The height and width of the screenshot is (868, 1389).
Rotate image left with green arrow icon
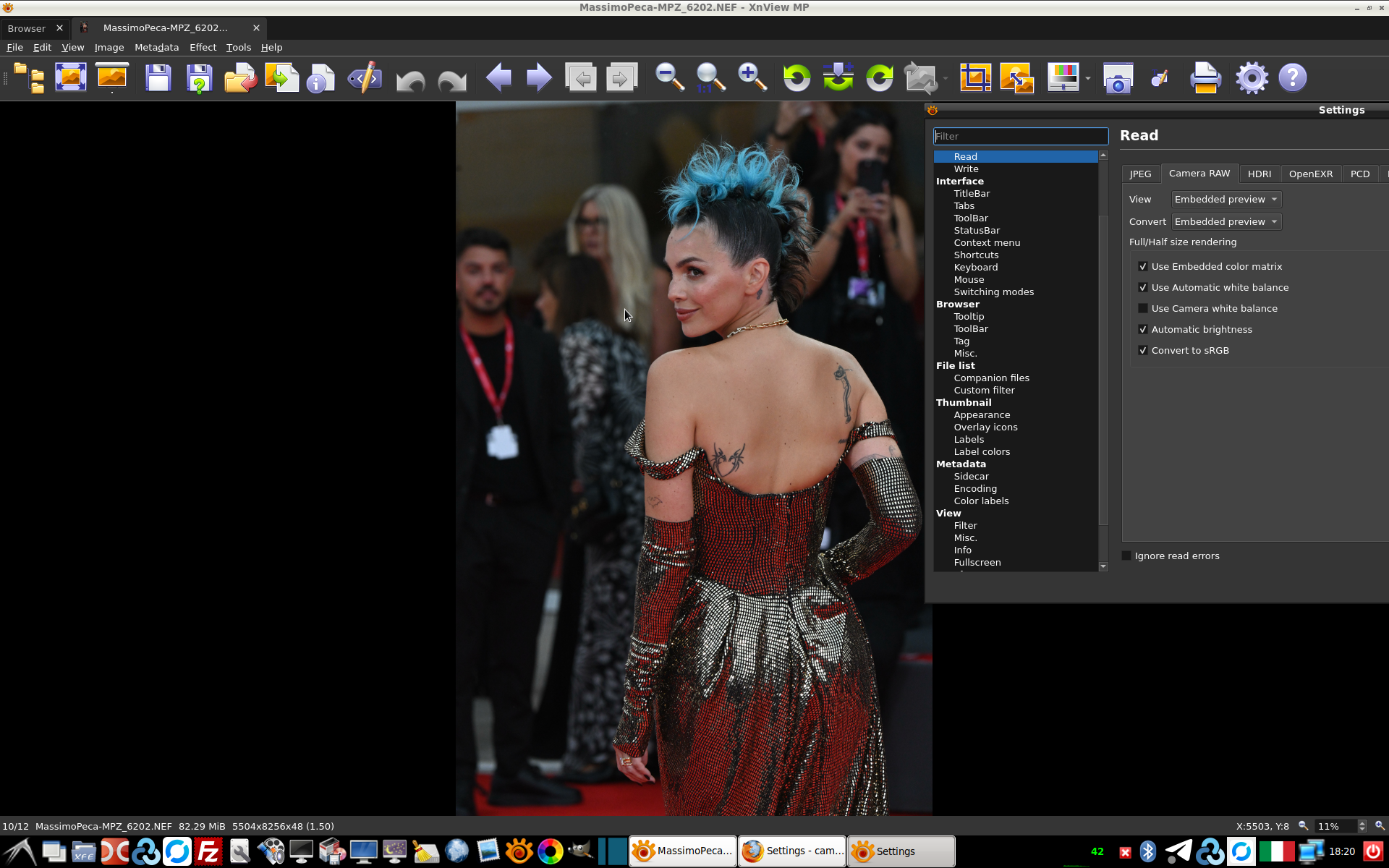click(x=797, y=77)
